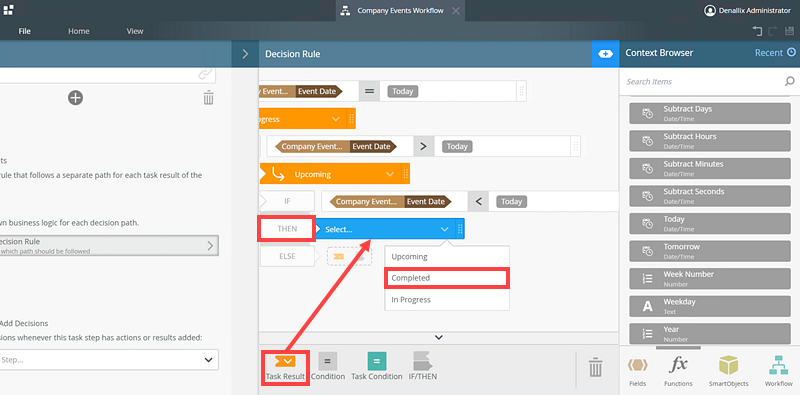Click the app grid icon at top left
Viewport: 800px width, 395px height.
coord(8,9)
